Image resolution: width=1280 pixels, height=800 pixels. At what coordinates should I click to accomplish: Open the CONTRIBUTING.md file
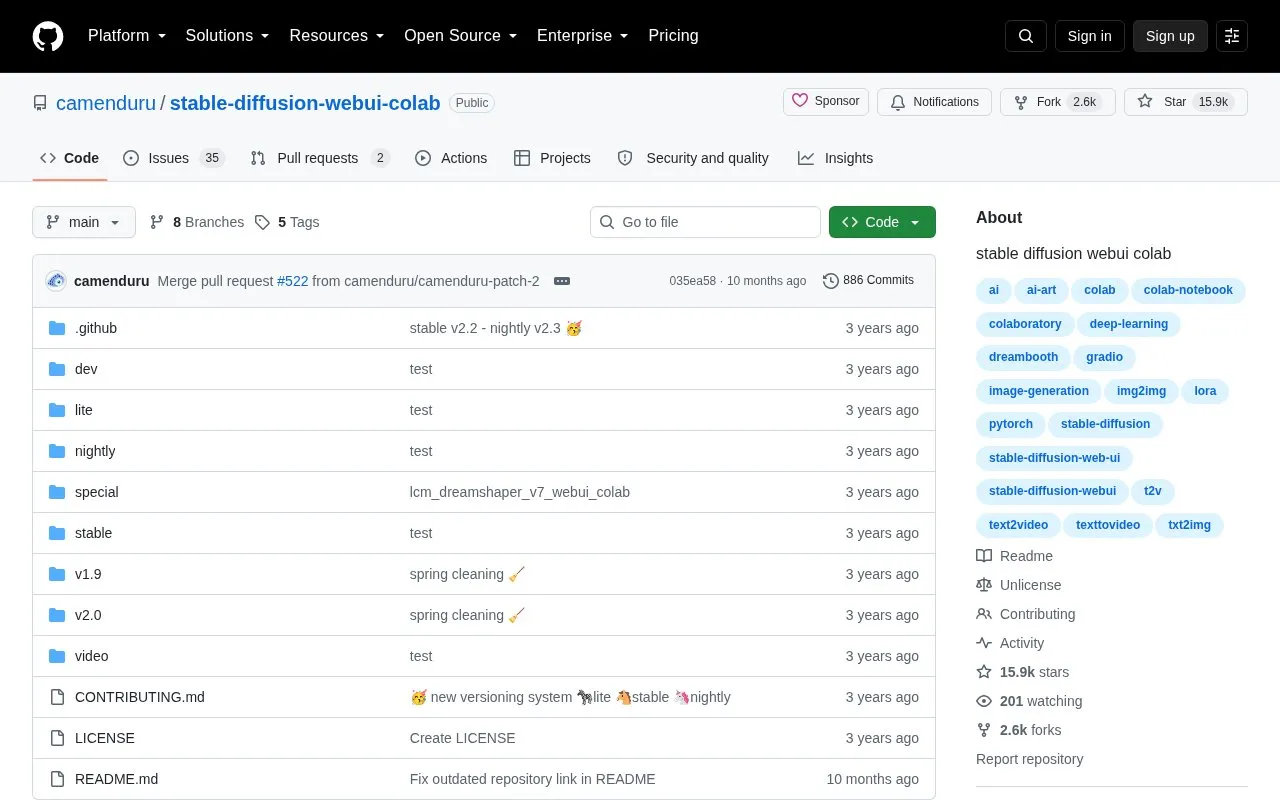[140, 697]
